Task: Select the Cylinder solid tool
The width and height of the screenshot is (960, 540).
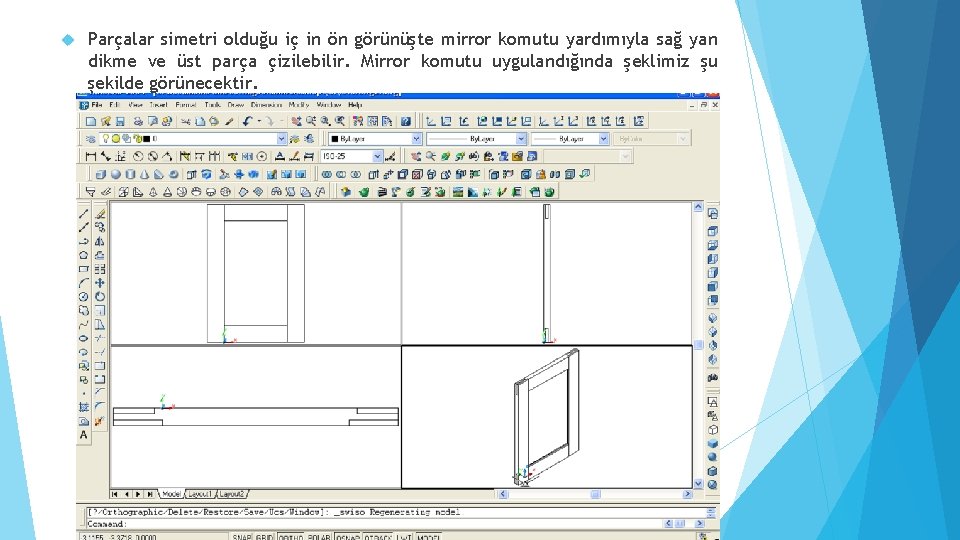Action: point(130,174)
